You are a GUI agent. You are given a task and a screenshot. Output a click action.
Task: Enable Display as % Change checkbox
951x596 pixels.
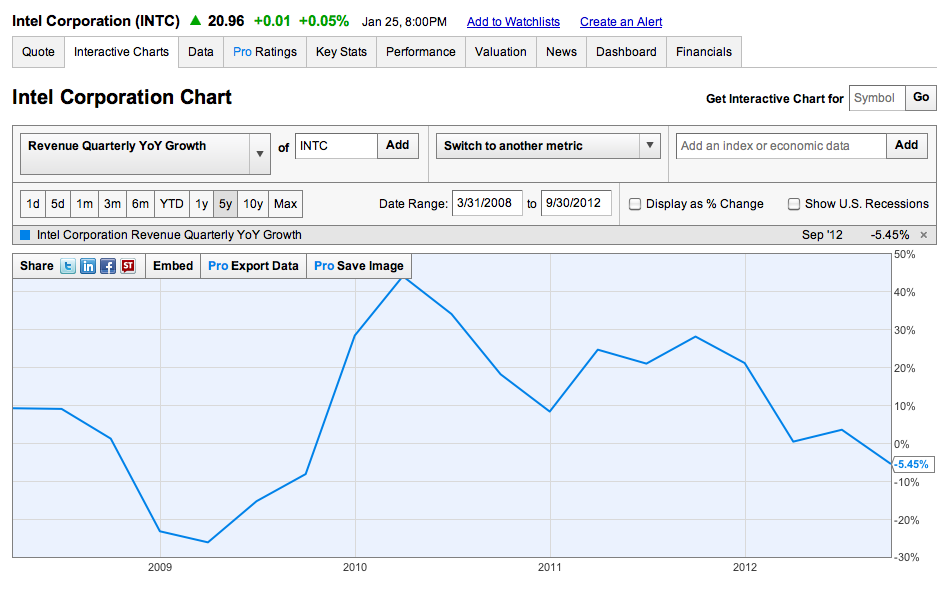(635, 204)
